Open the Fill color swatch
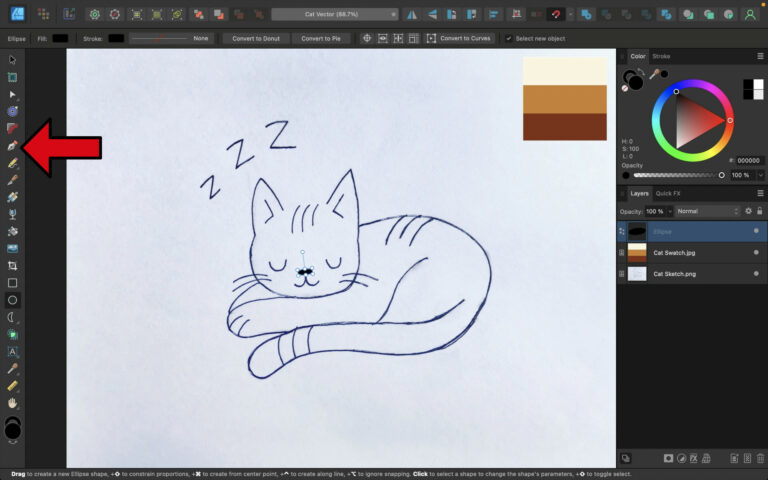The image size is (768, 480). pyautogui.click(x=60, y=38)
